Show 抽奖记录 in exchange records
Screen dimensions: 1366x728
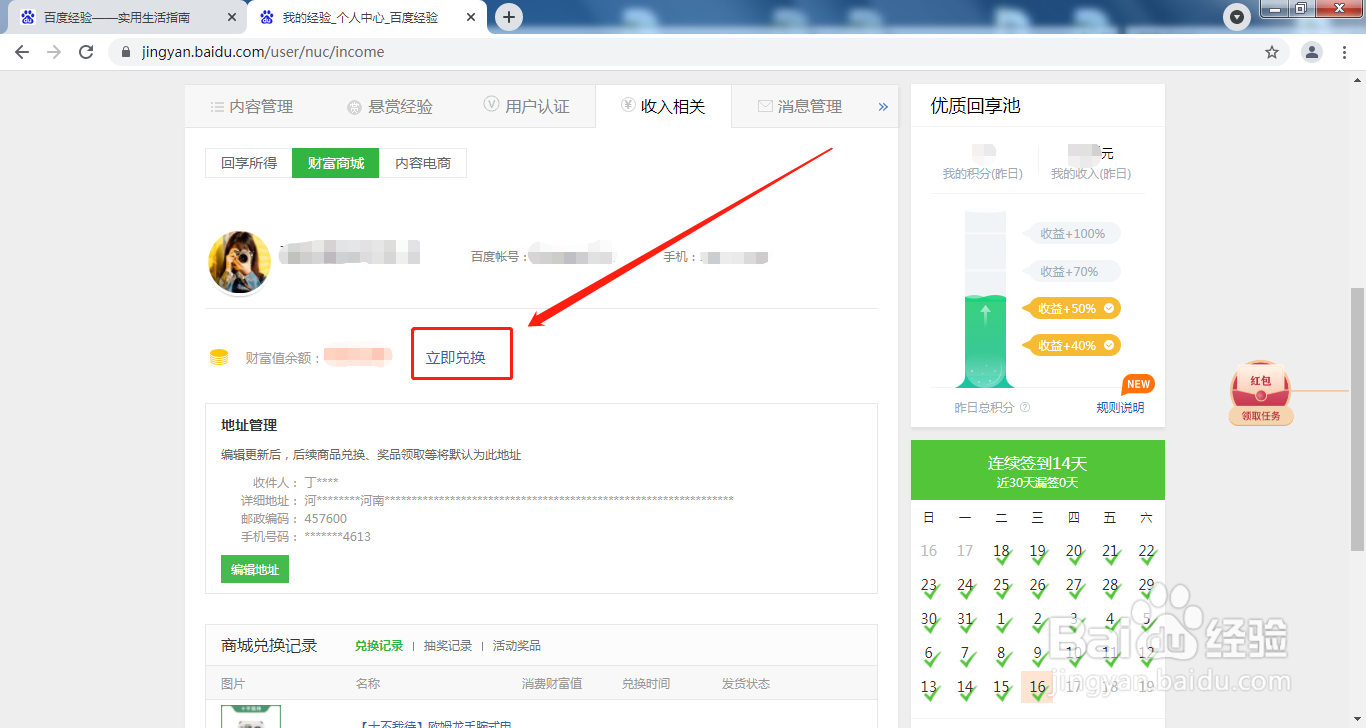coord(448,646)
